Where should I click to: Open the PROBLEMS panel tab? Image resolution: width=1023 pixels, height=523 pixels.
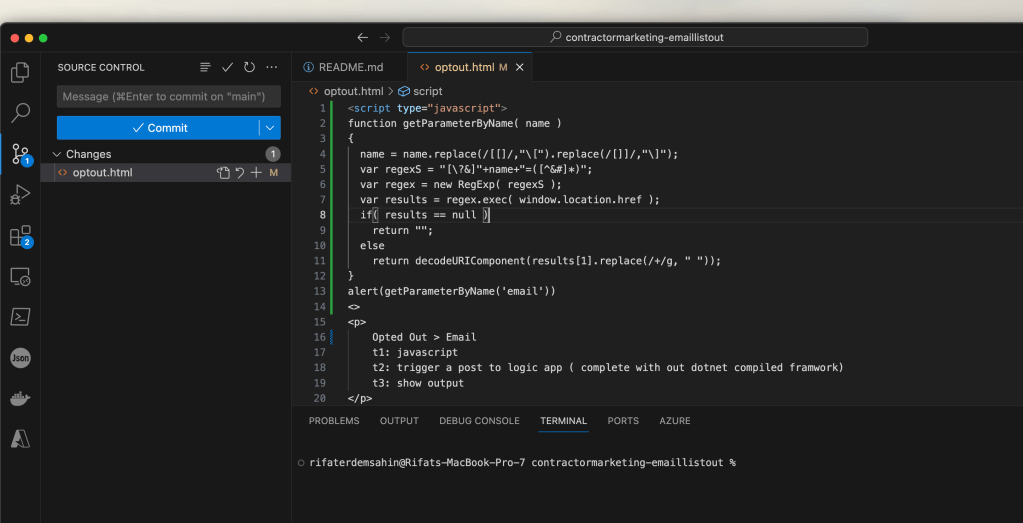tap(334, 421)
